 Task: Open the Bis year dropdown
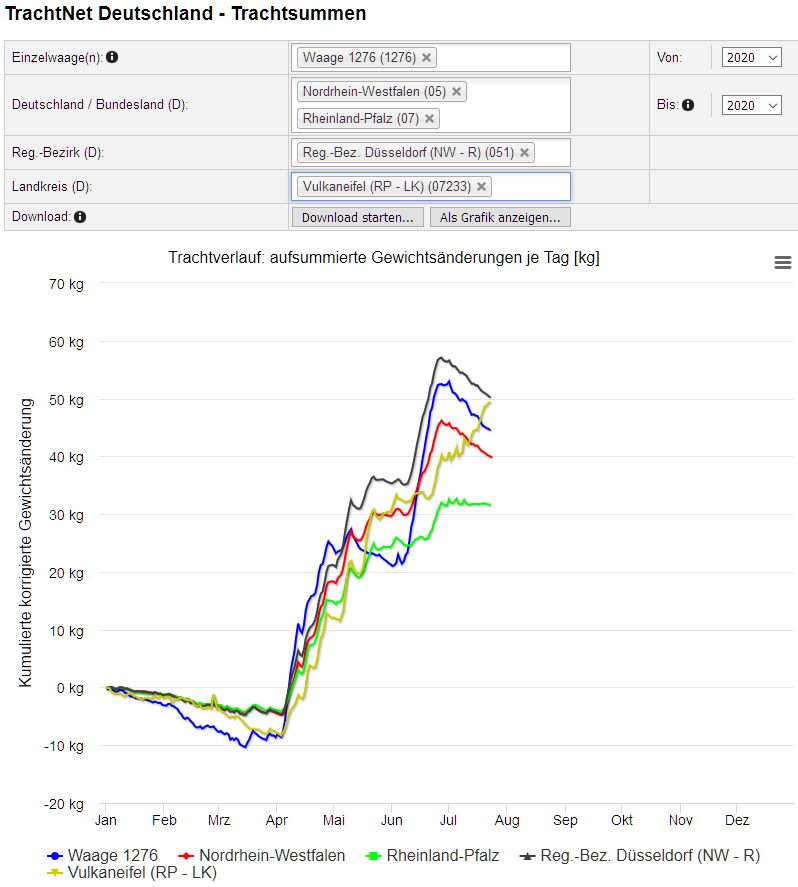(x=751, y=105)
